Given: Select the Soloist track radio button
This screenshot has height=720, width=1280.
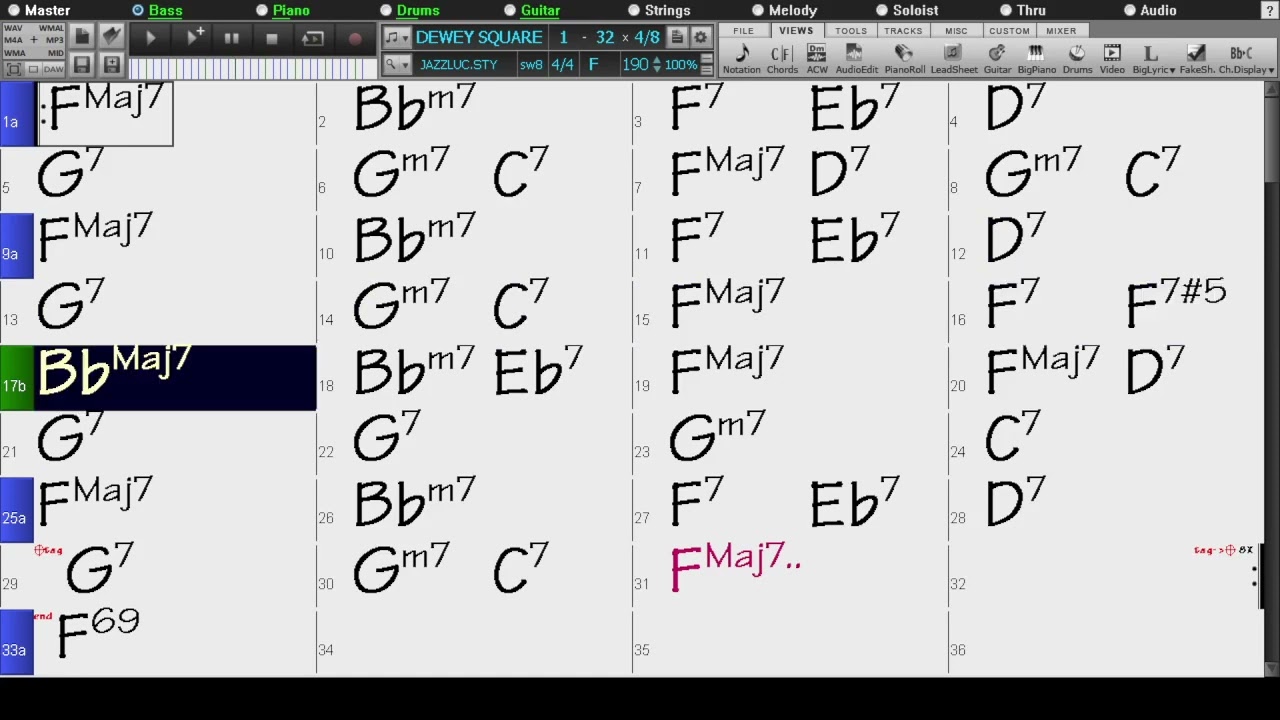Looking at the screenshot, I should pos(882,10).
